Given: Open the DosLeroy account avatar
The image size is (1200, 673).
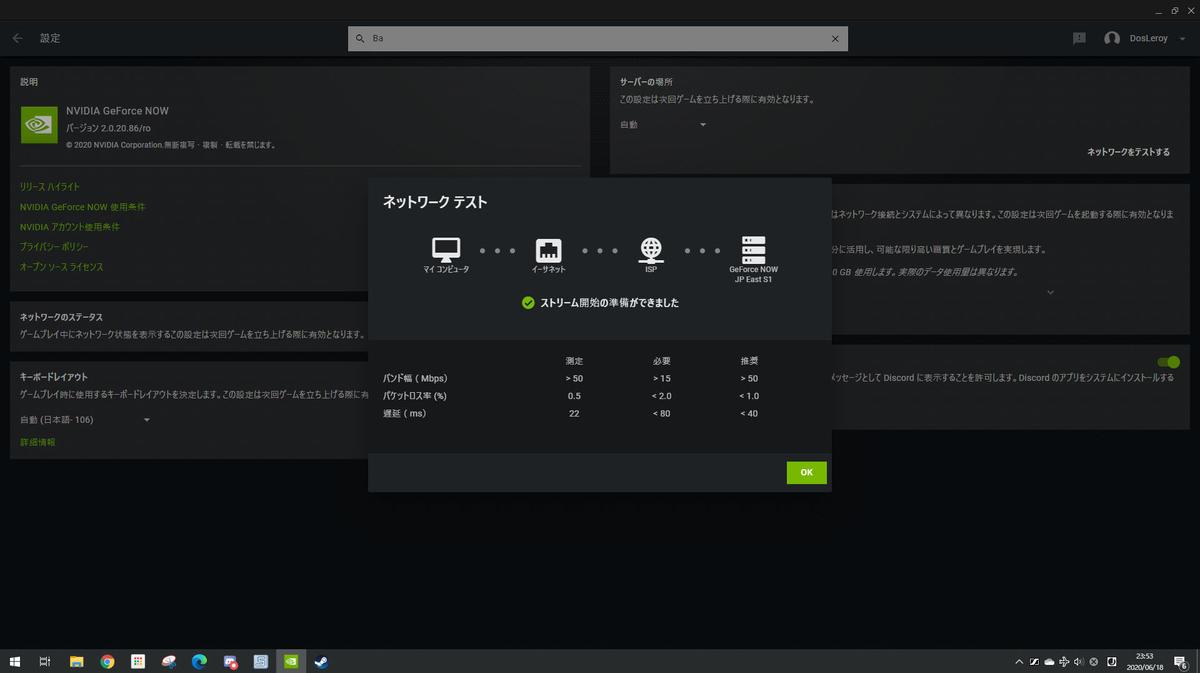Looking at the screenshot, I should click(1112, 38).
